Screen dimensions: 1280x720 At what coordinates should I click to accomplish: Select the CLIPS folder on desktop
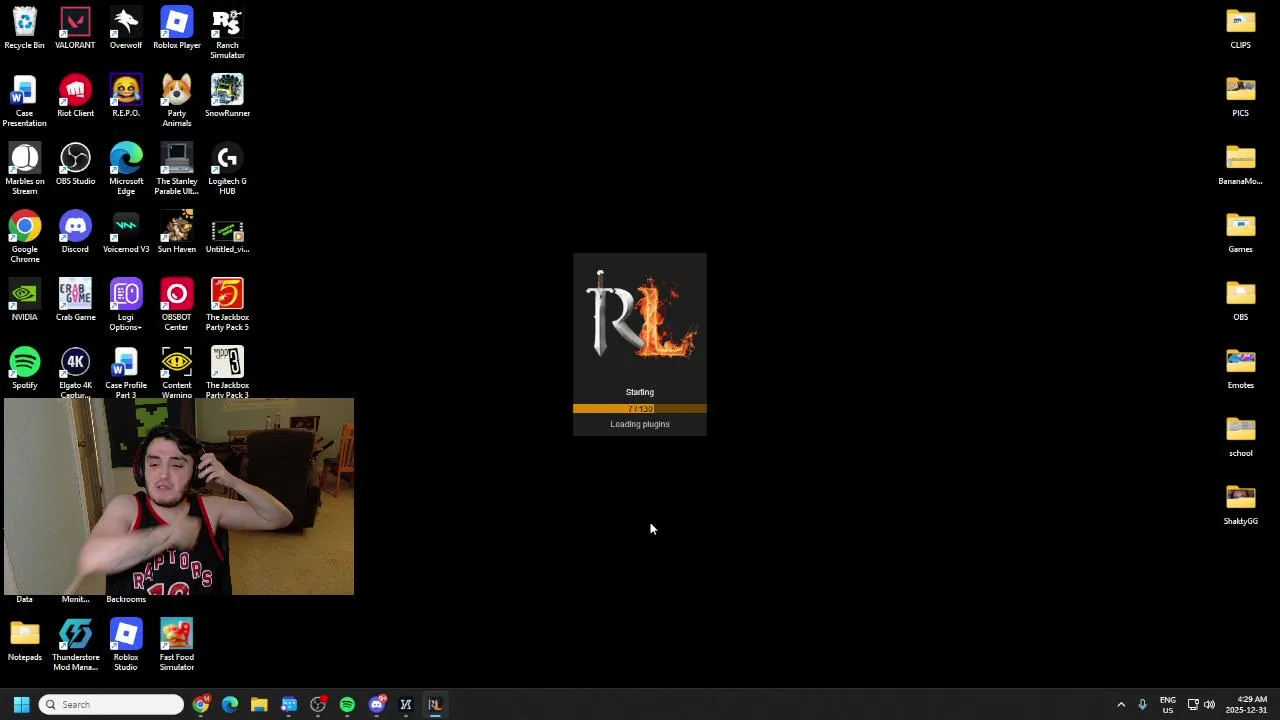[1240, 28]
